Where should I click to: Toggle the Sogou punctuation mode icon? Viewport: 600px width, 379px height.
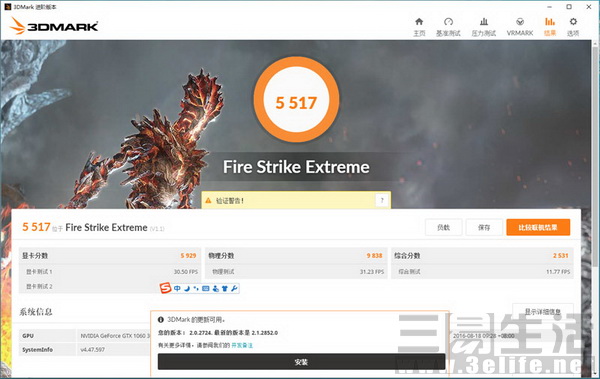point(196,288)
